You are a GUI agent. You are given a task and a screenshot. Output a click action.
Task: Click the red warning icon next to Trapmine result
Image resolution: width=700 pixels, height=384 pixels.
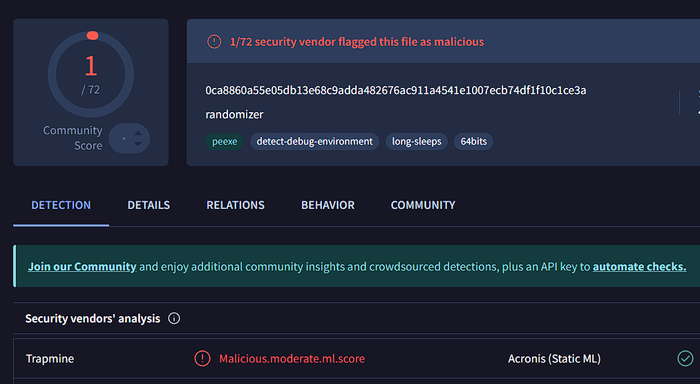pyautogui.click(x=202, y=359)
